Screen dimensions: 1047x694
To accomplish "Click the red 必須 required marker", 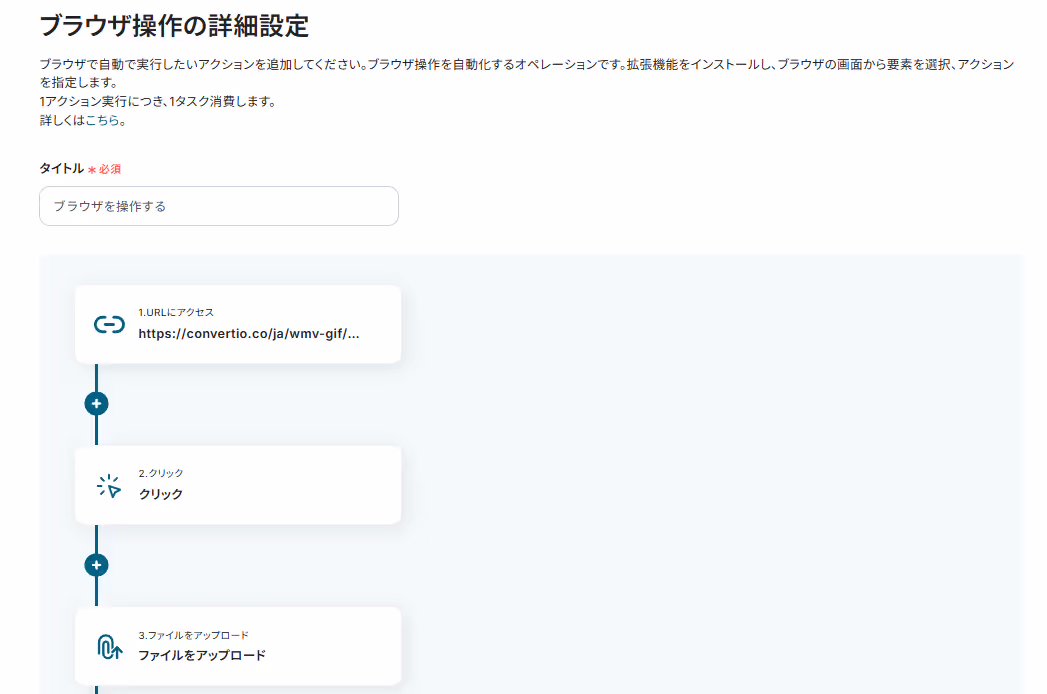I will tap(104, 170).
